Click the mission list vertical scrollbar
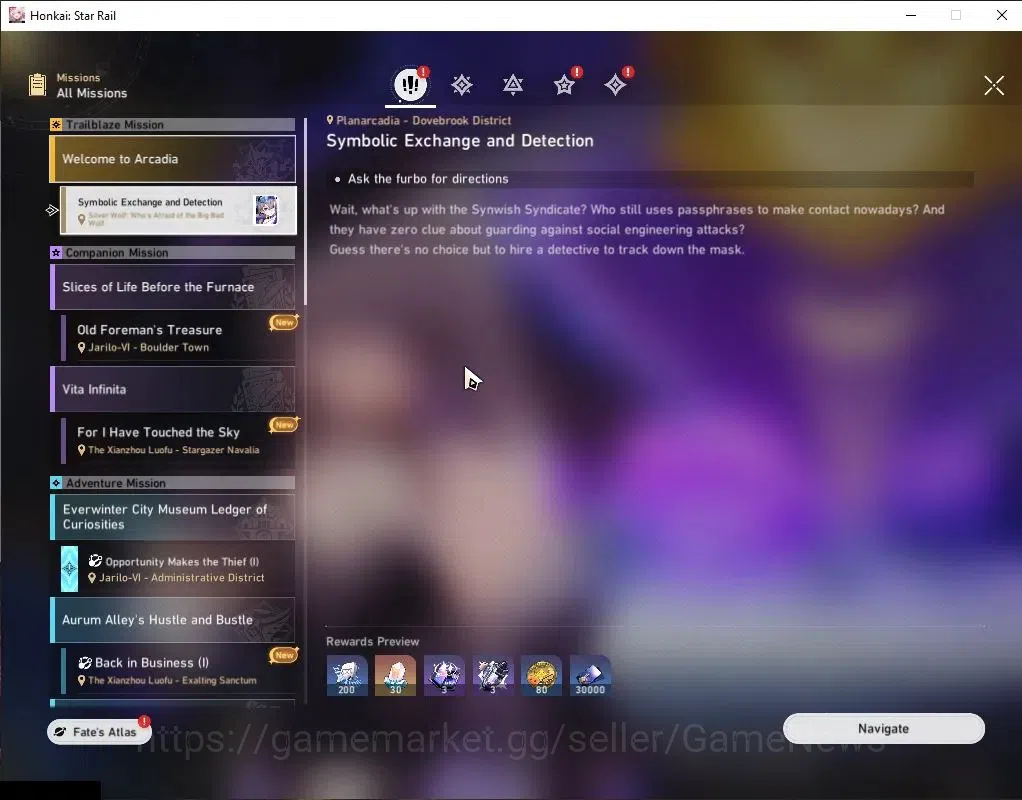This screenshot has width=1022, height=800. point(305,212)
